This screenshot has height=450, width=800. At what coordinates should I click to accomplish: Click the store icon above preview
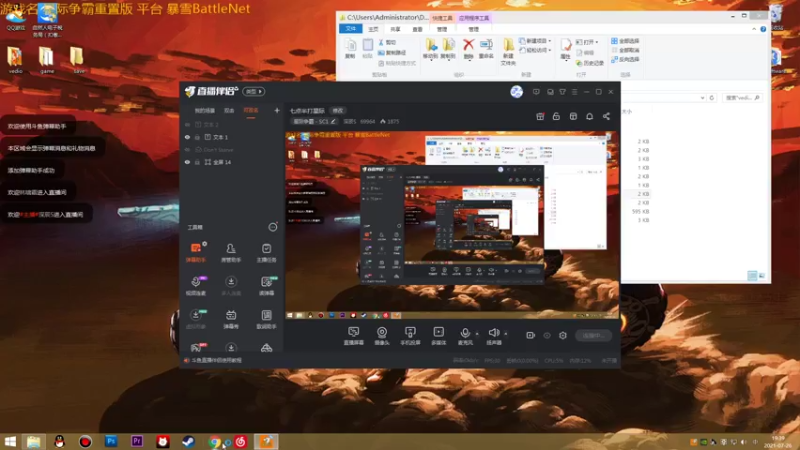click(573, 116)
